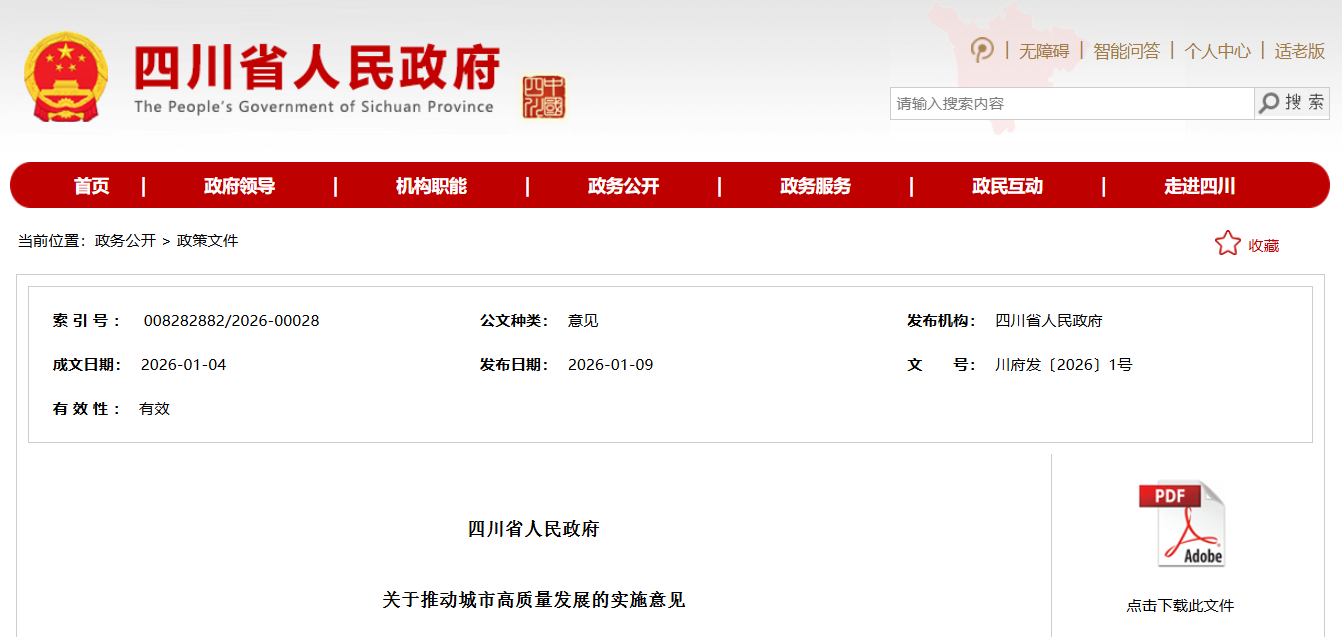Screen dimensions: 1342x637
Task: Select the 政民互动 navigation item
Action: coord(1007,186)
